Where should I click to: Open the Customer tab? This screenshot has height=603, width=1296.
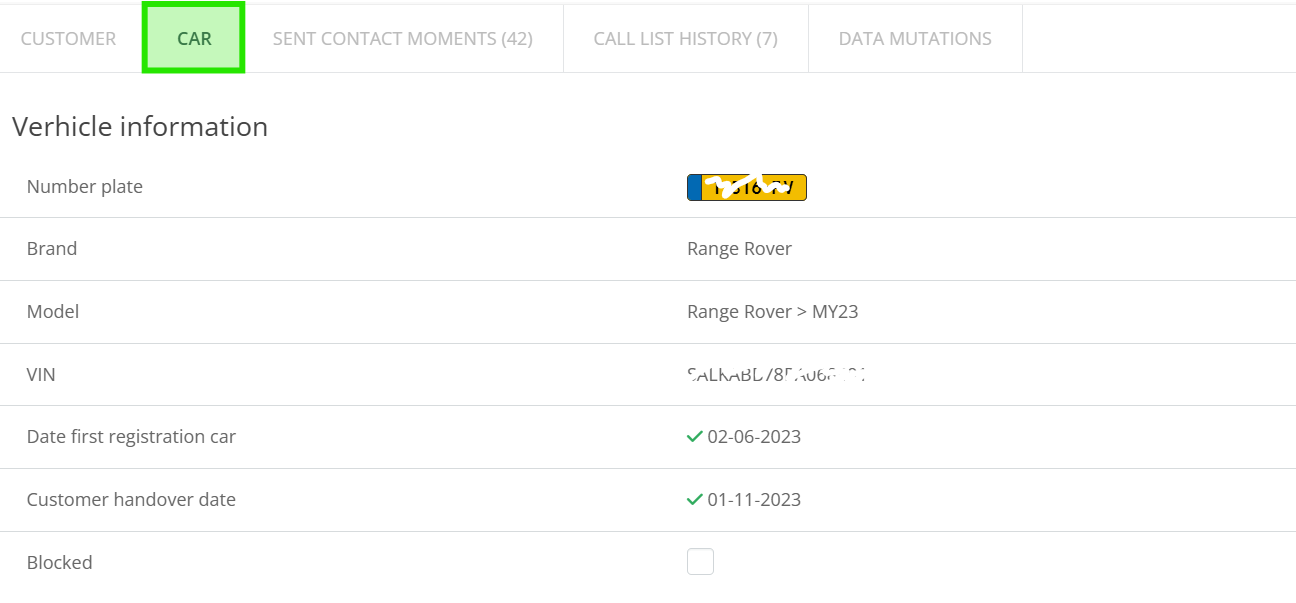click(x=68, y=39)
